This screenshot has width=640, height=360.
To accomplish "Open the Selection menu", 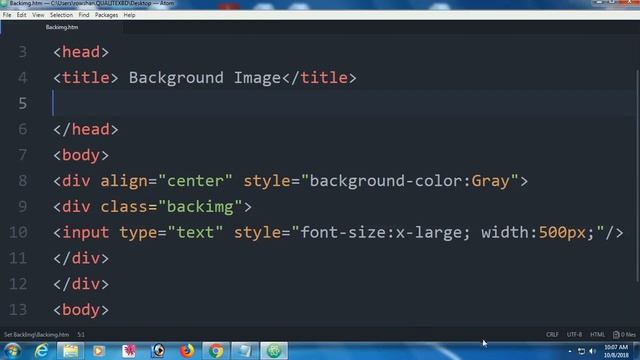I will click(x=61, y=15).
